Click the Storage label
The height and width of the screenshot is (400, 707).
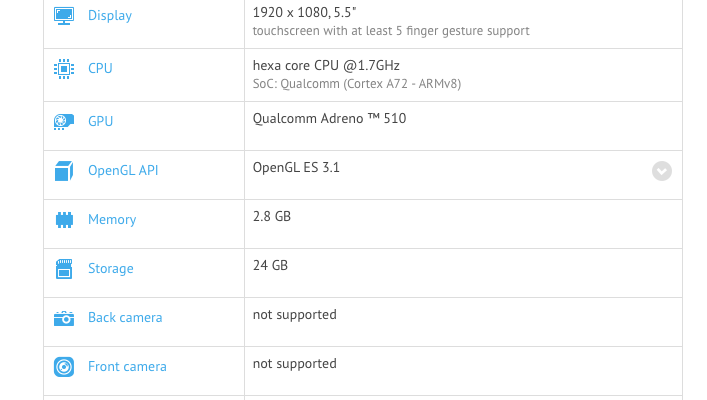coord(110,269)
